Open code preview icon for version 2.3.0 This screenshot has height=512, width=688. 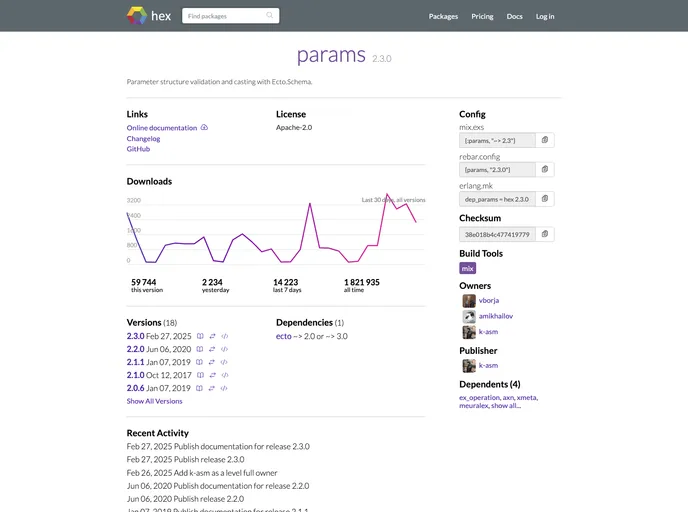(x=225, y=336)
